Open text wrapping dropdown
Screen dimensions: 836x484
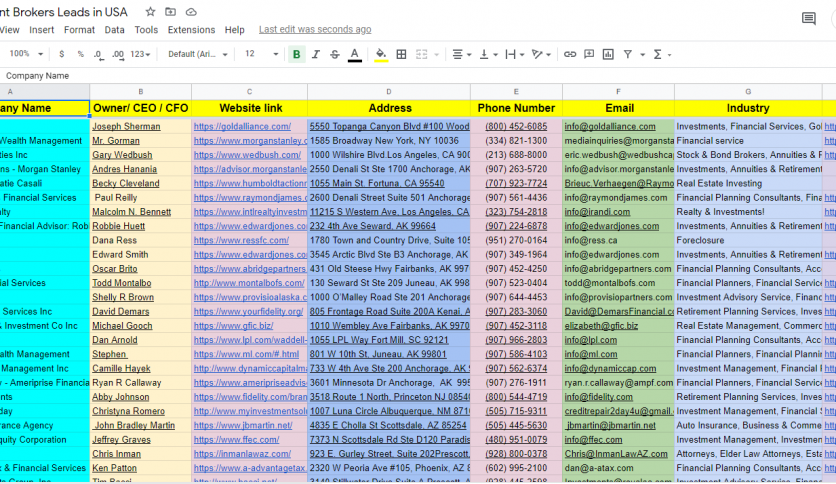click(515, 54)
